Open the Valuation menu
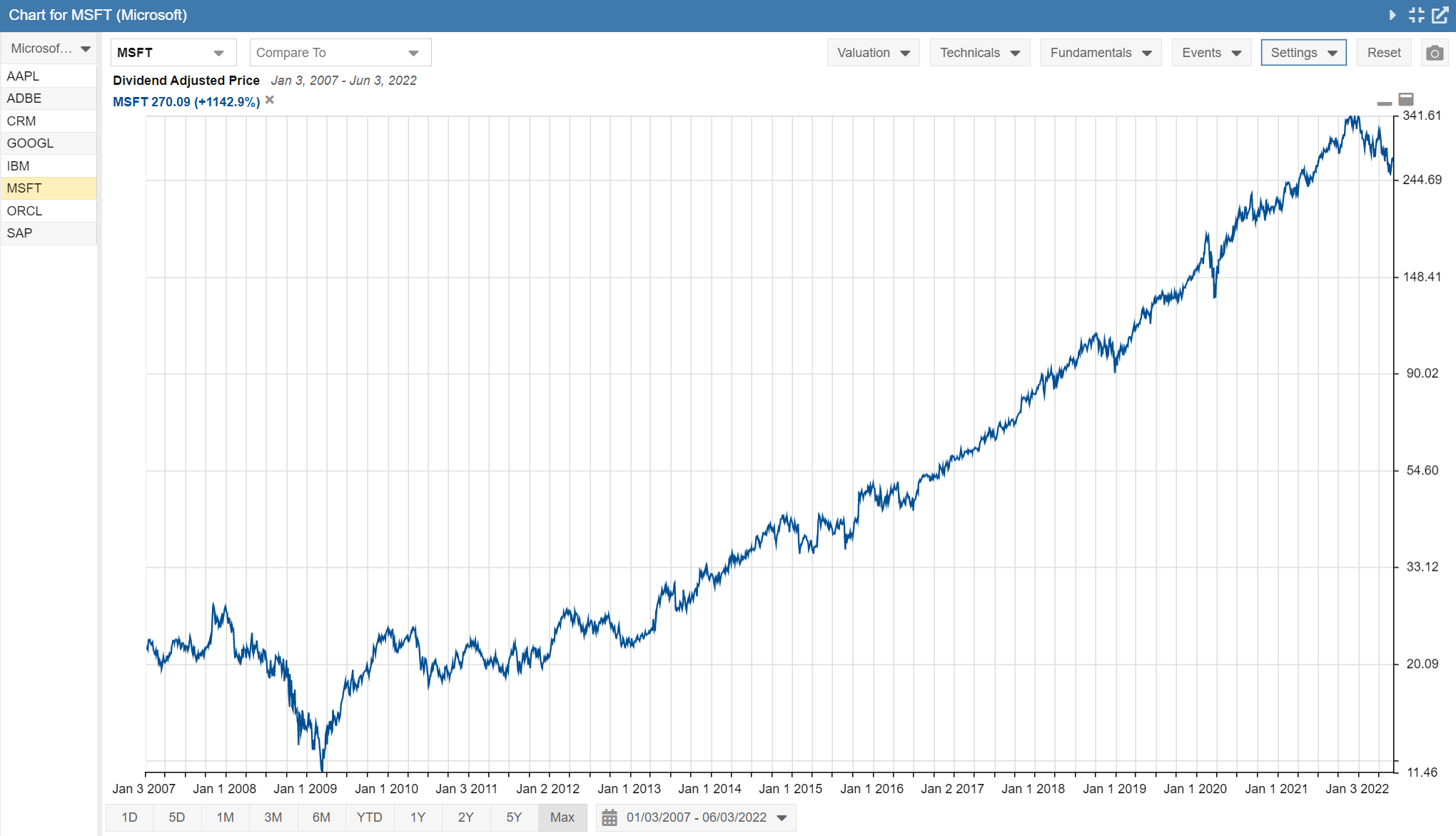This screenshot has height=836, width=1456. coord(874,53)
